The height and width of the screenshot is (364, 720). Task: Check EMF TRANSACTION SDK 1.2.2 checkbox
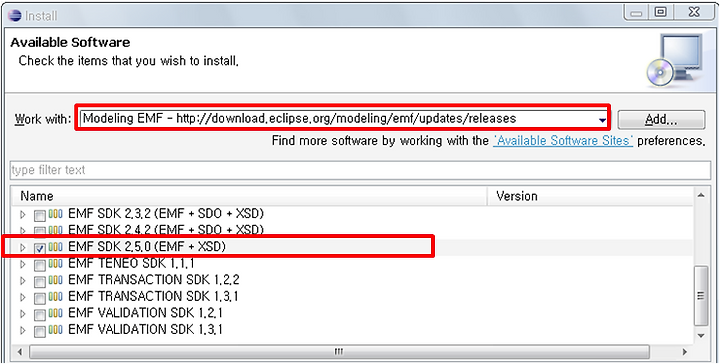pyautogui.click(x=40, y=281)
